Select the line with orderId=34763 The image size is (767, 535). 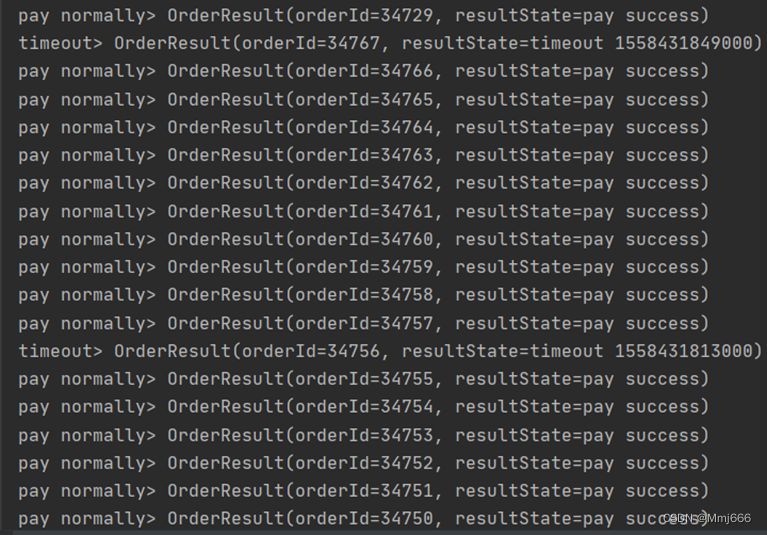[x=363, y=156]
